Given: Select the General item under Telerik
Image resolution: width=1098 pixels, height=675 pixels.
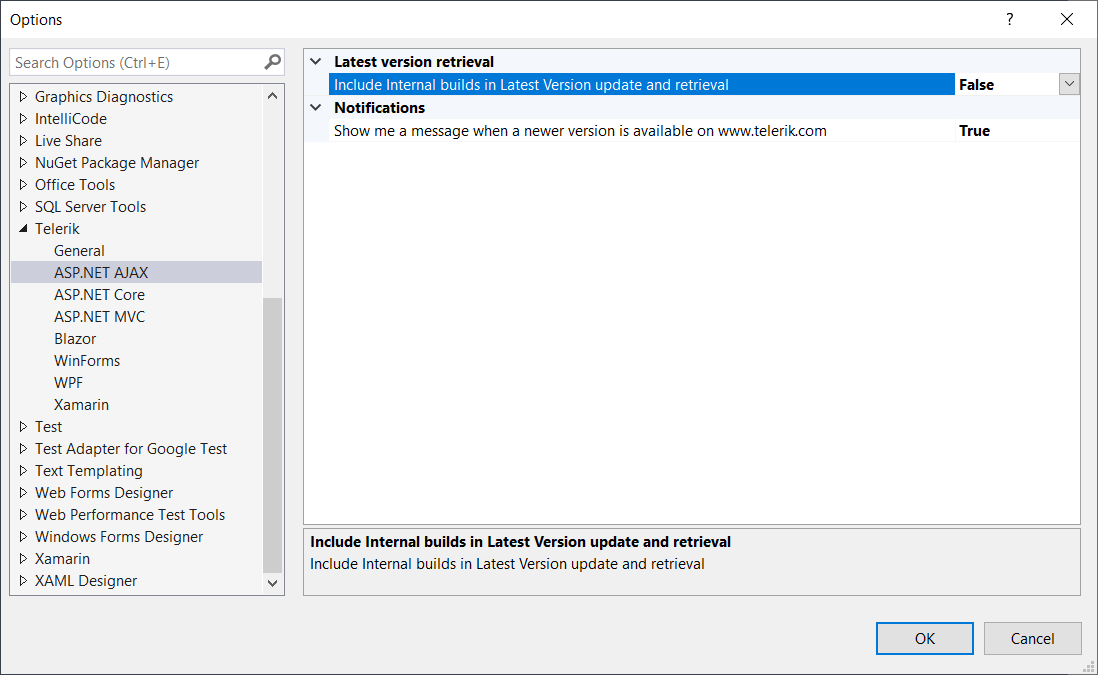Looking at the screenshot, I should [x=79, y=251].
